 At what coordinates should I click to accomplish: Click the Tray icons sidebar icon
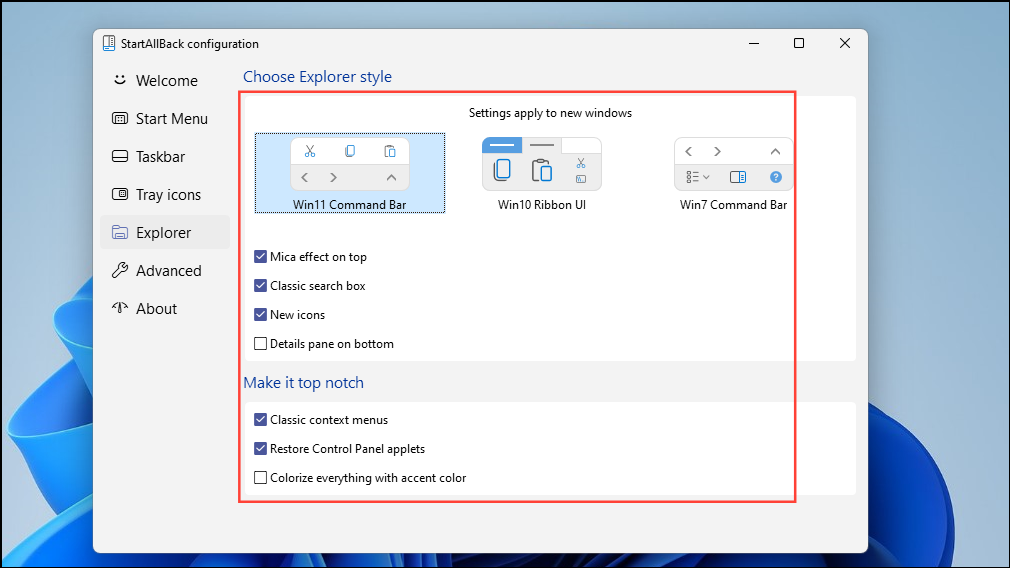(x=120, y=194)
